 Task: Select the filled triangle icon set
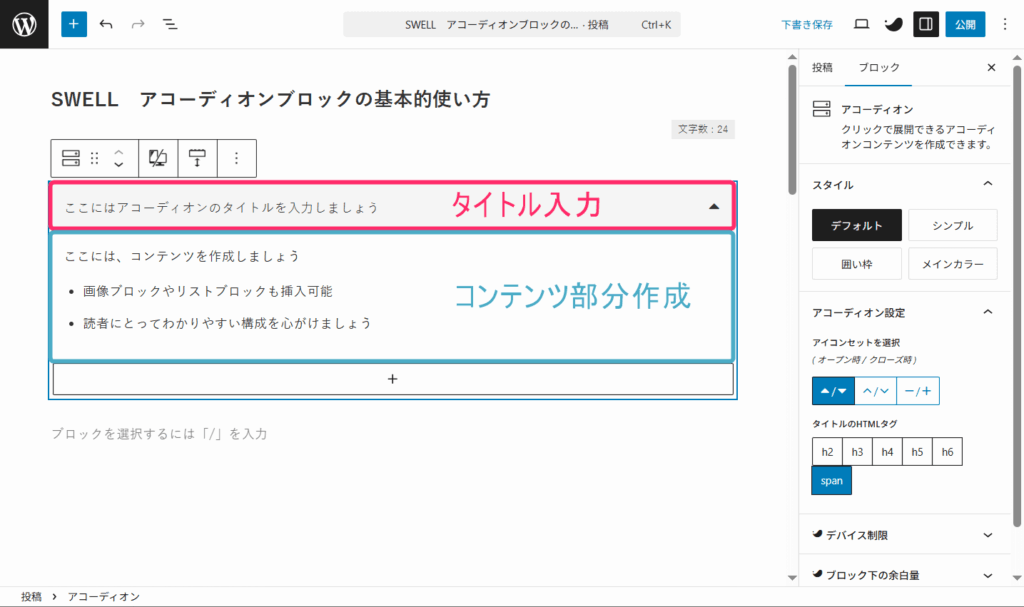(833, 391)
